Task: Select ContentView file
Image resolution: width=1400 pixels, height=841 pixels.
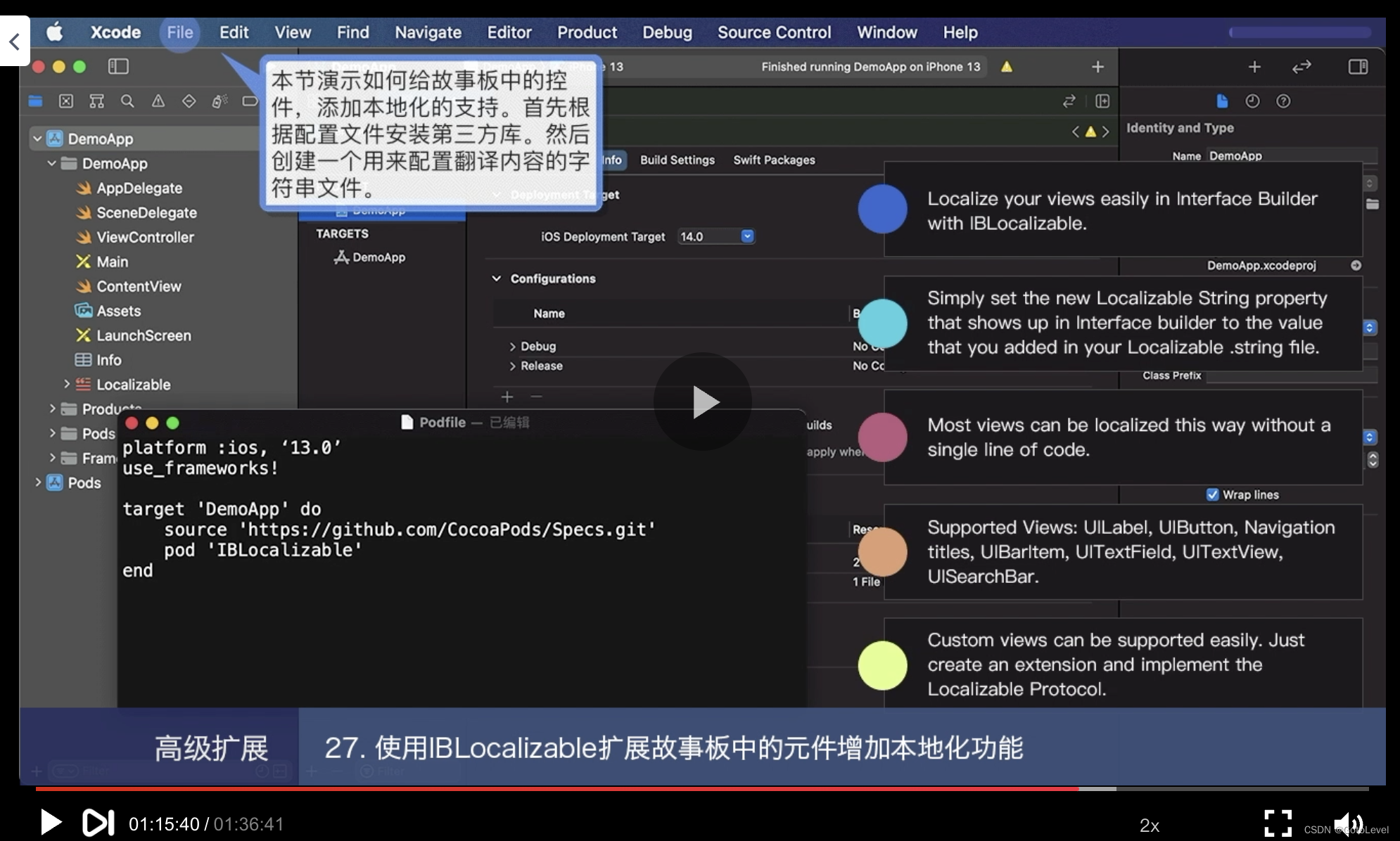Action: [139, 286]
